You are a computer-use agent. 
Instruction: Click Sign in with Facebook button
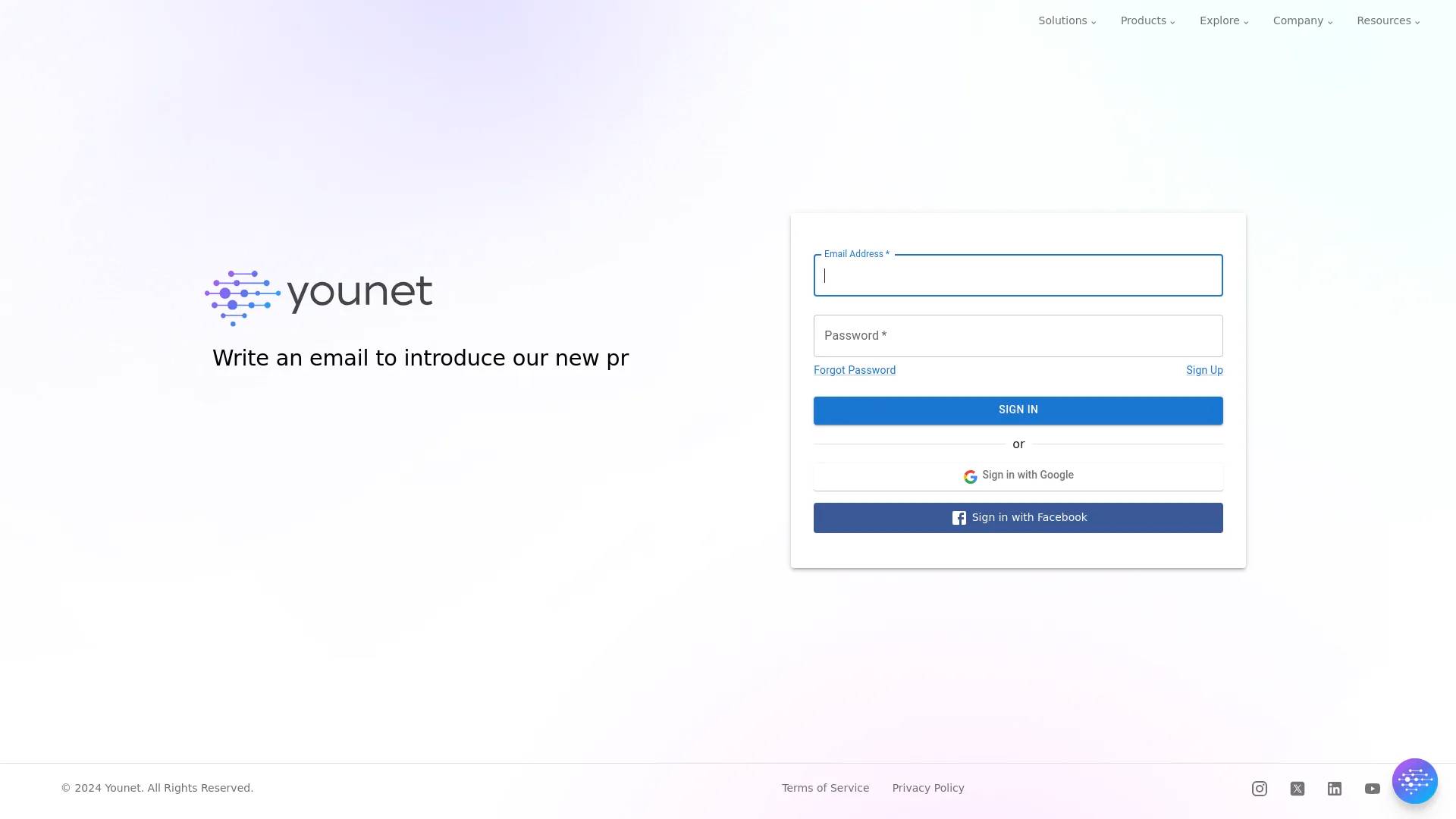coord(1018,517)
